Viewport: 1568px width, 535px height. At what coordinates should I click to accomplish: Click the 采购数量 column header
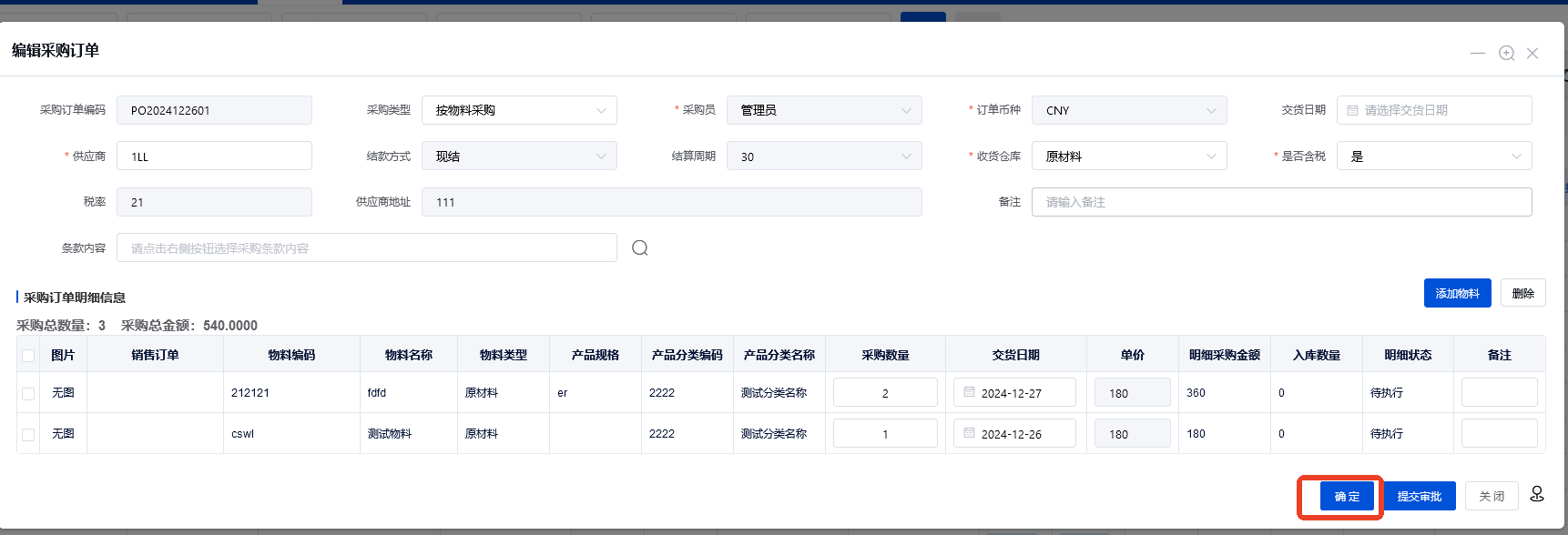point(885,355)
